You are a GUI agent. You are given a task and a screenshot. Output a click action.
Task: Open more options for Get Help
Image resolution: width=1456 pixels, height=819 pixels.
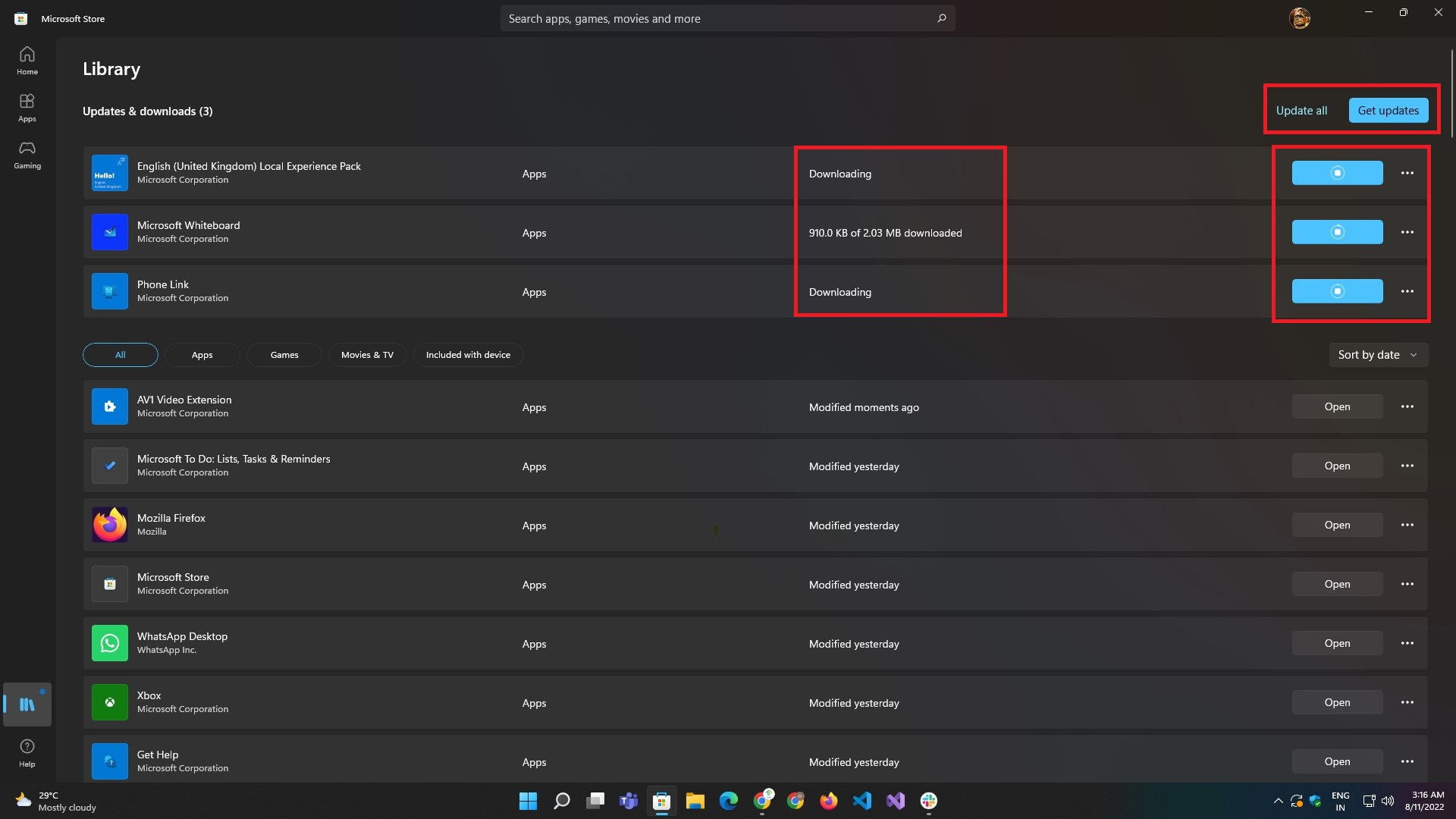(1407, 761)
